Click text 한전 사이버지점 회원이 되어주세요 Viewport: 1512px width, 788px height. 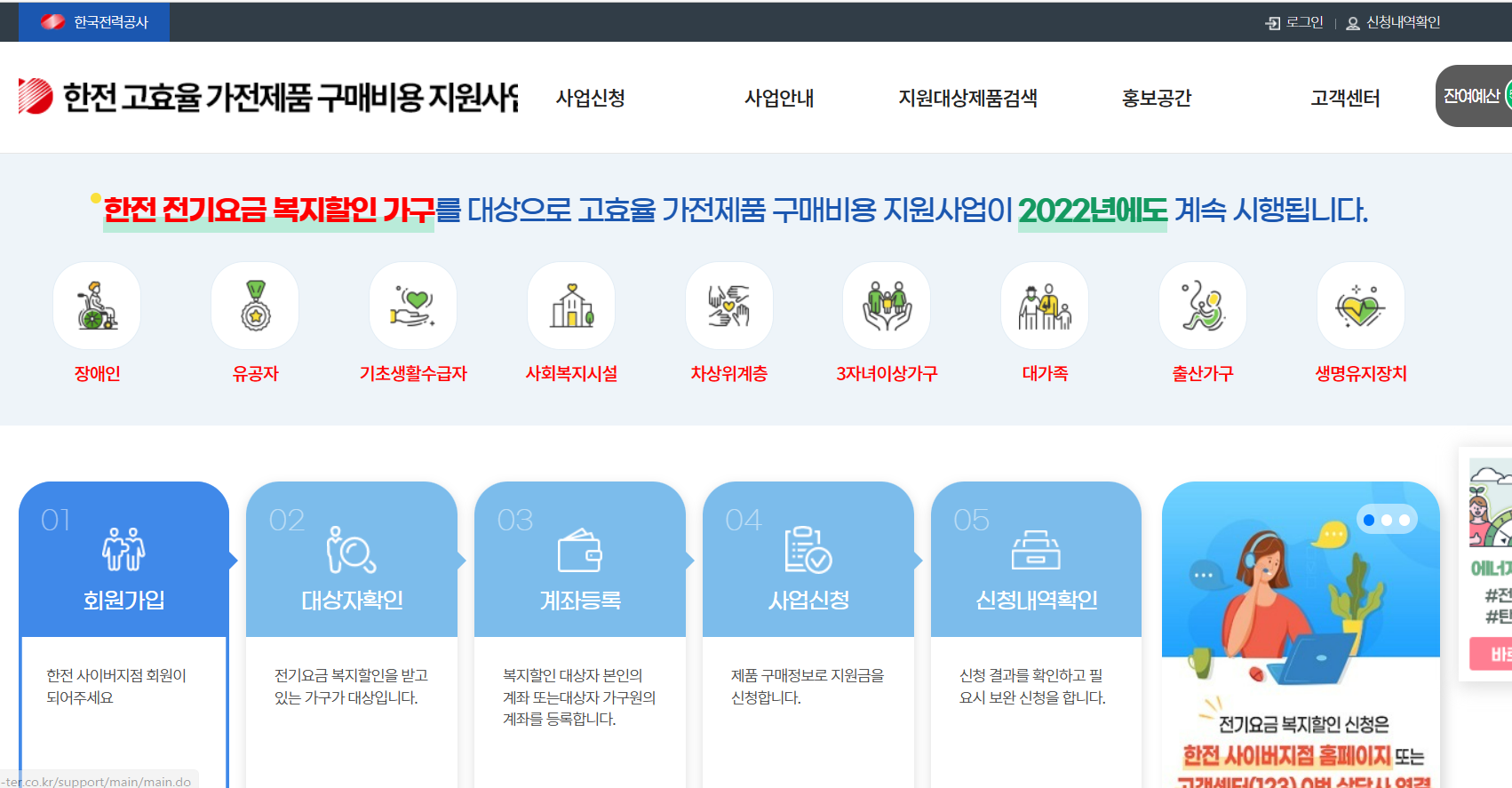click(x=116, y=687)
